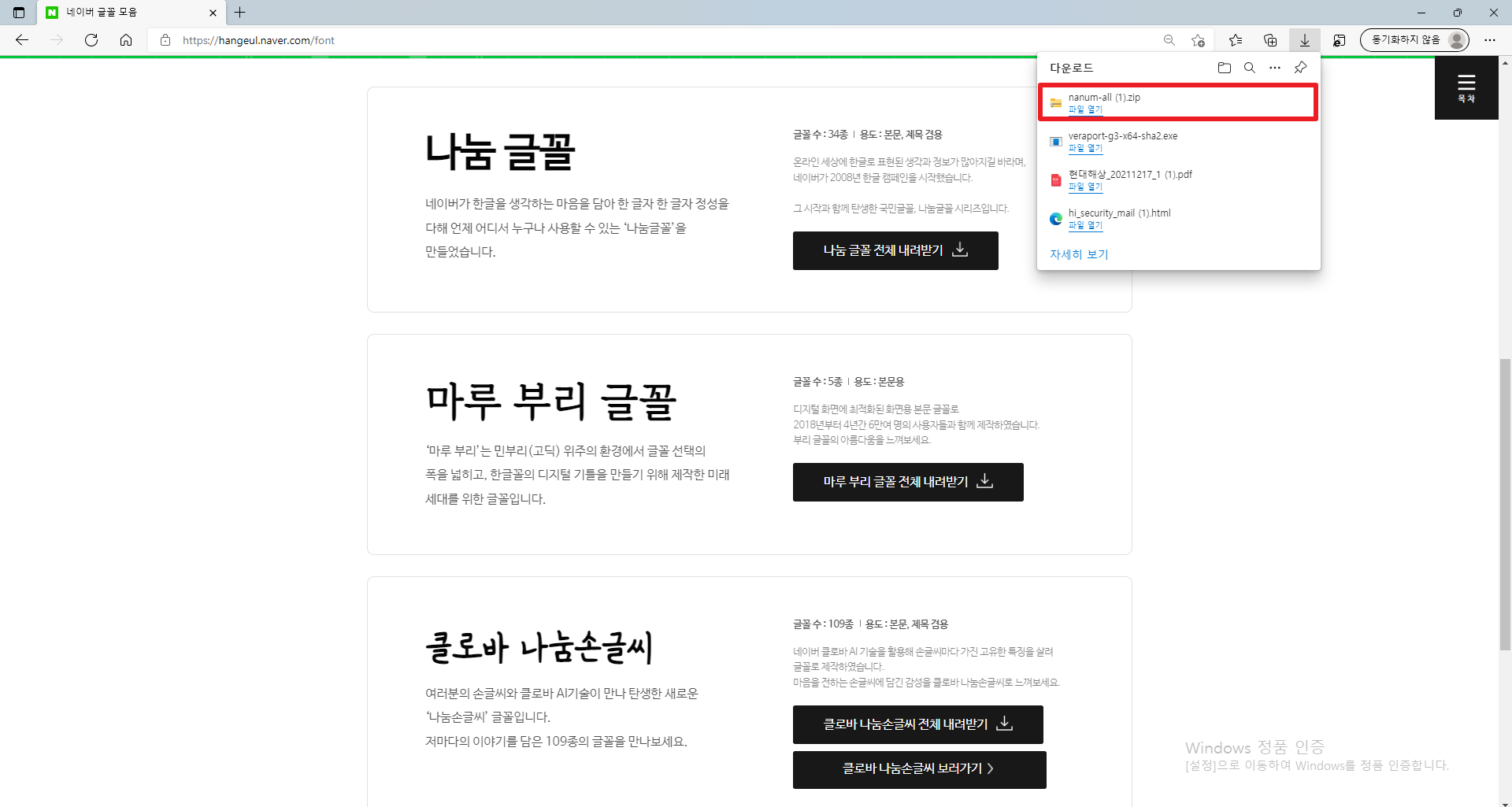The width and height of the screenshot is (1512, 807).
Task: Open file link under hi_security_mail (1).html
Action: coord(1085,225)
